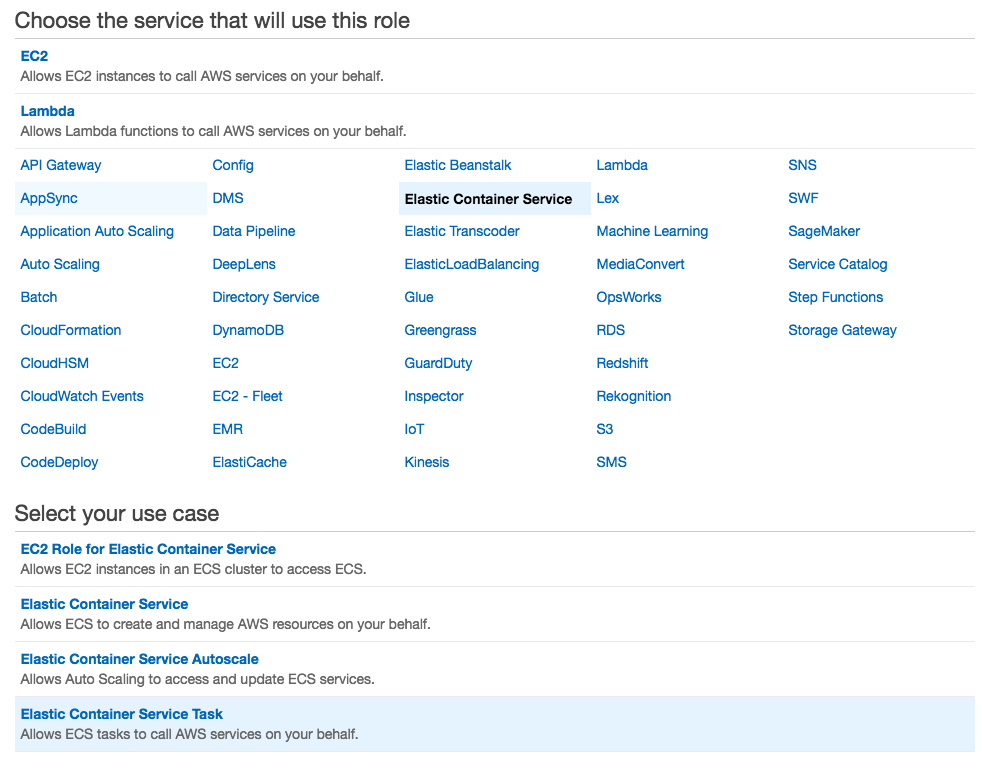Viewport: 982px width, 768px height.
Task: Choose the Lambda heading above the service grid
Action: [47, 111]
